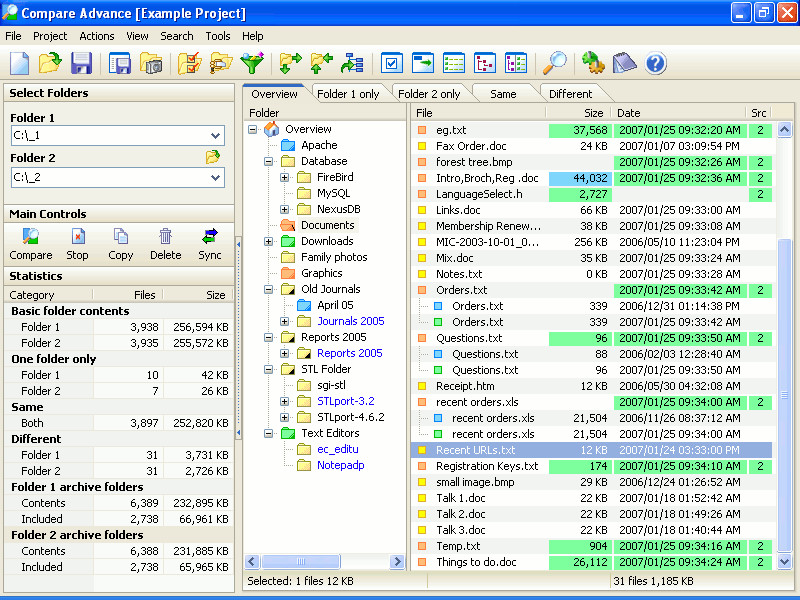The width and height of the screenshot is (800, 600).
Task: Click the Sync button in Main Controls
Action: point(210,243)
